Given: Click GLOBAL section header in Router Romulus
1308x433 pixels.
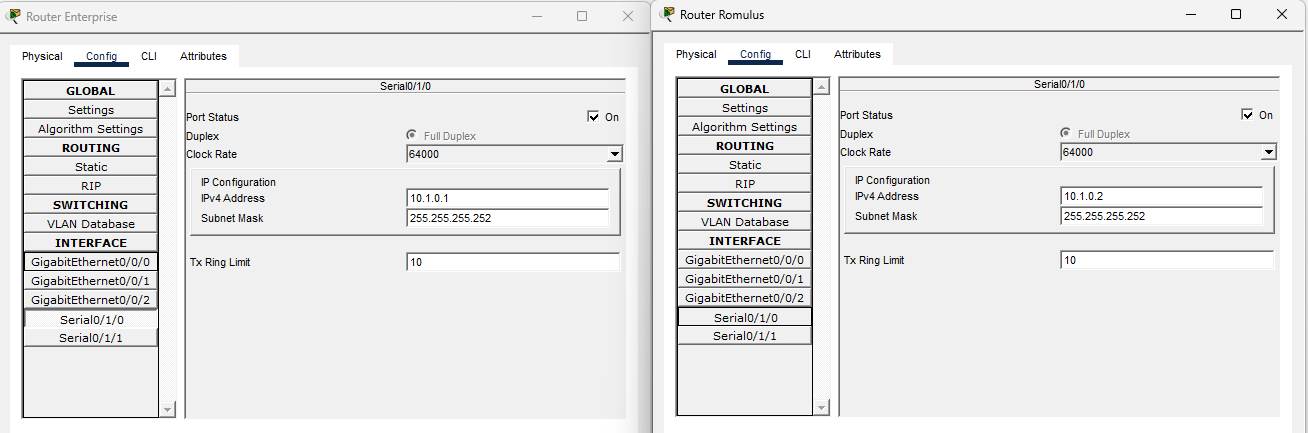Looking at the screenshot, I should click(x=745, y=89).
